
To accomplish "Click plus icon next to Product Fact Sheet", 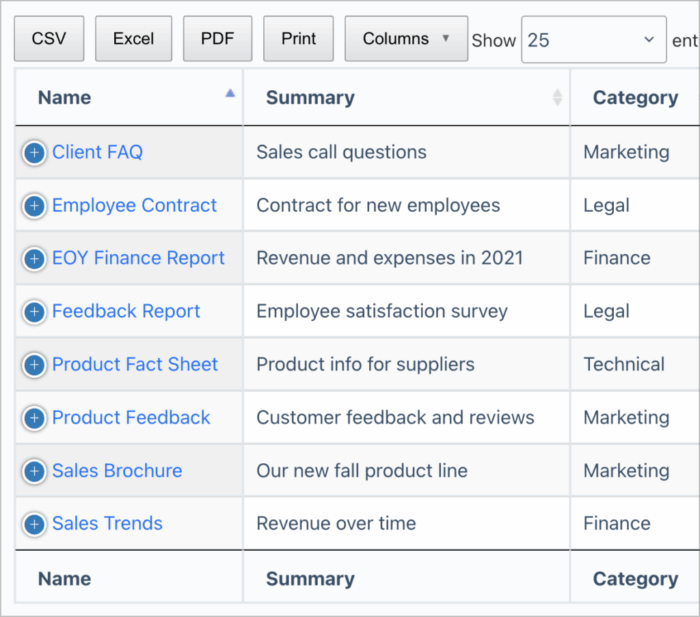I will 34,365.
